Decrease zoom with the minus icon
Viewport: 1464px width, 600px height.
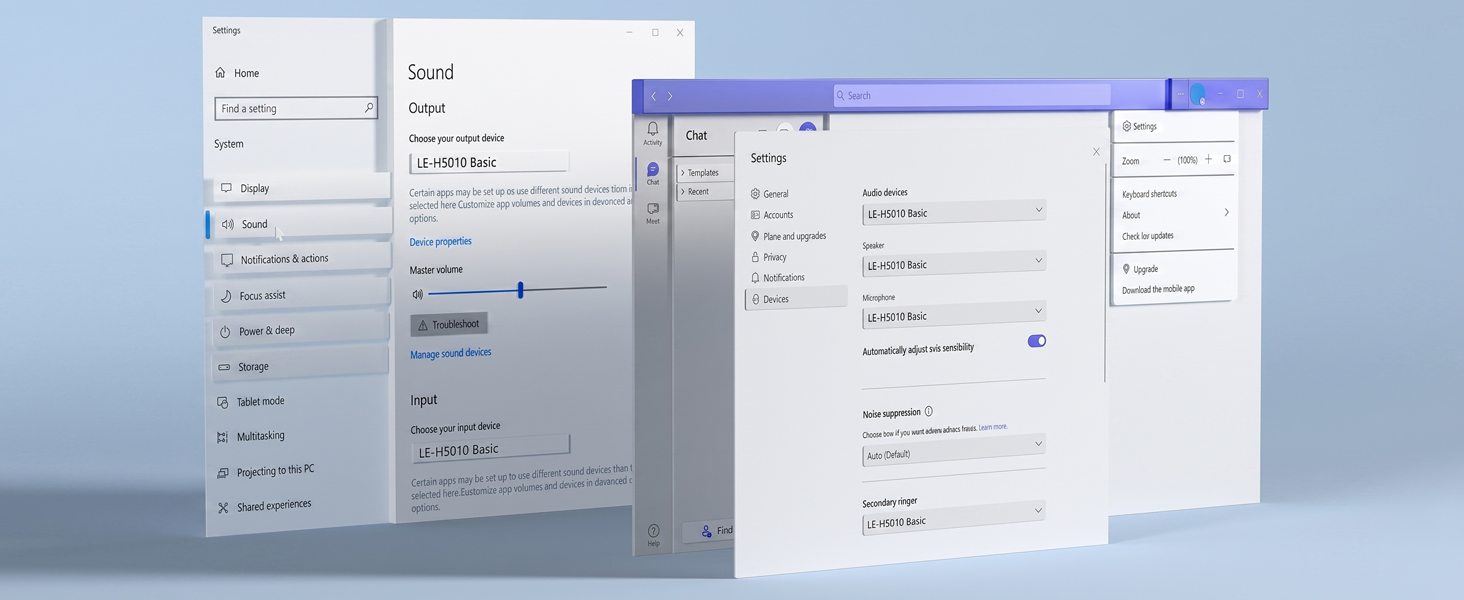coord(1166,160)
